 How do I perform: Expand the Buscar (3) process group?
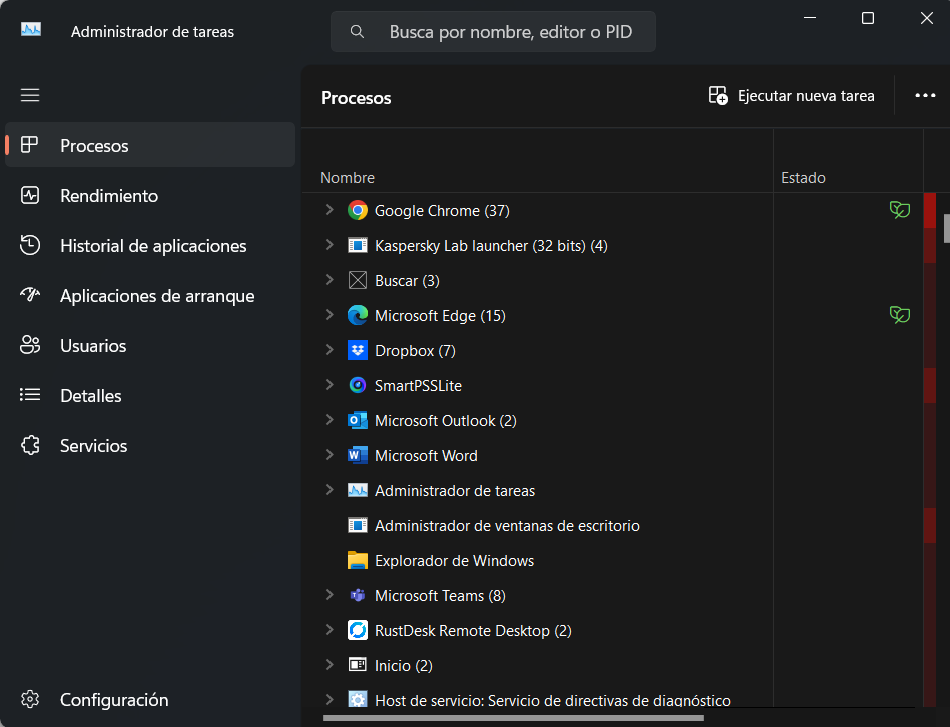pos(329,279)
